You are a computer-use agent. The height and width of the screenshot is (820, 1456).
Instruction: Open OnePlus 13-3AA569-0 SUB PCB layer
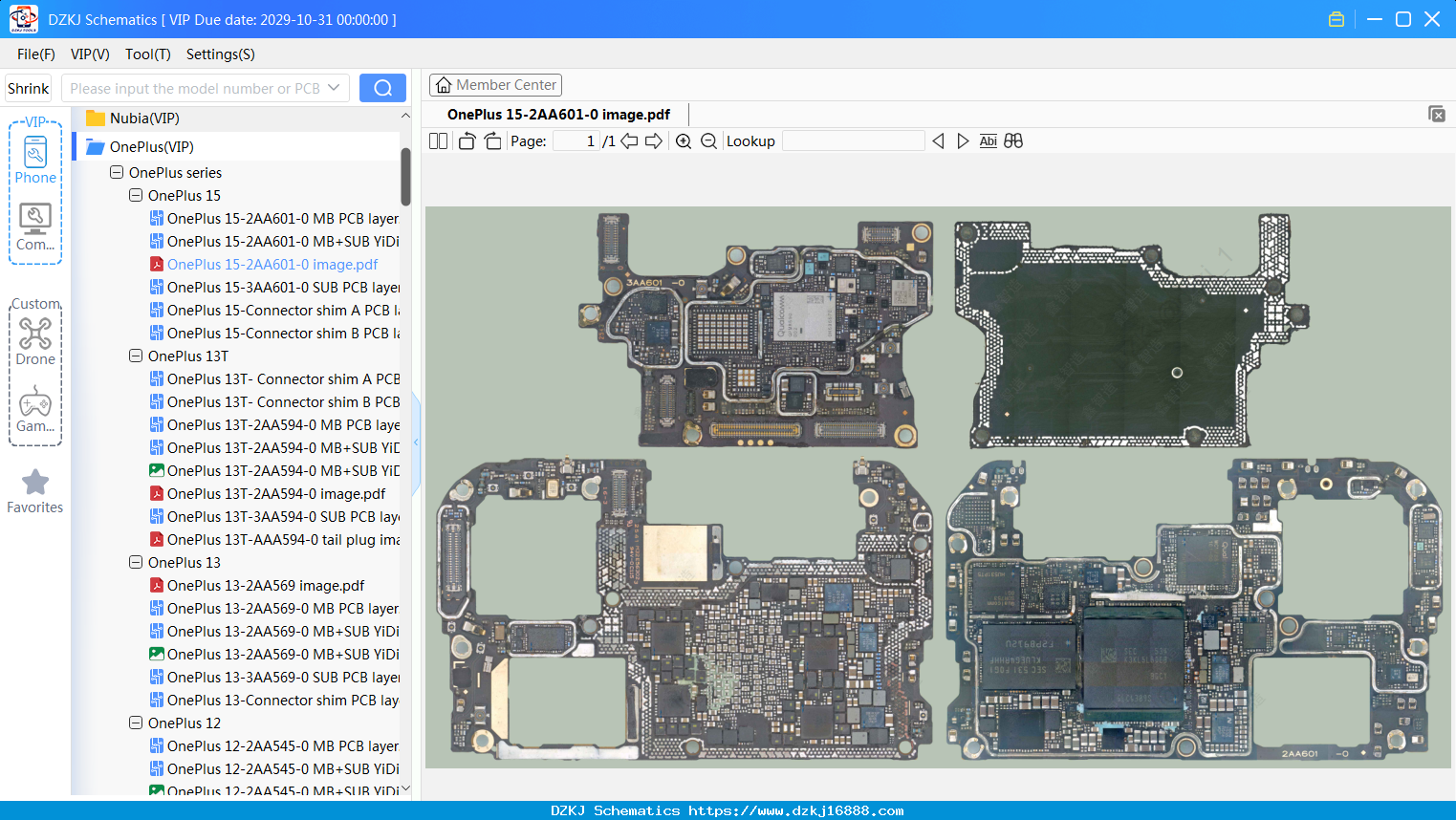pyautogui.click(x=274, y=678)
